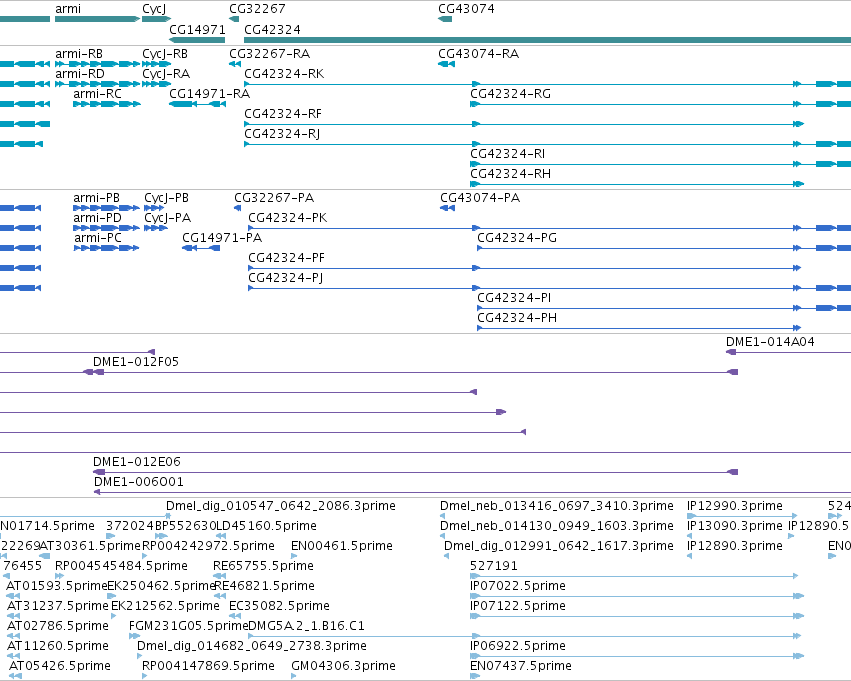Select protein CG42324-PJ
This screenshot has height=681, width=851.
coord(285,278)
